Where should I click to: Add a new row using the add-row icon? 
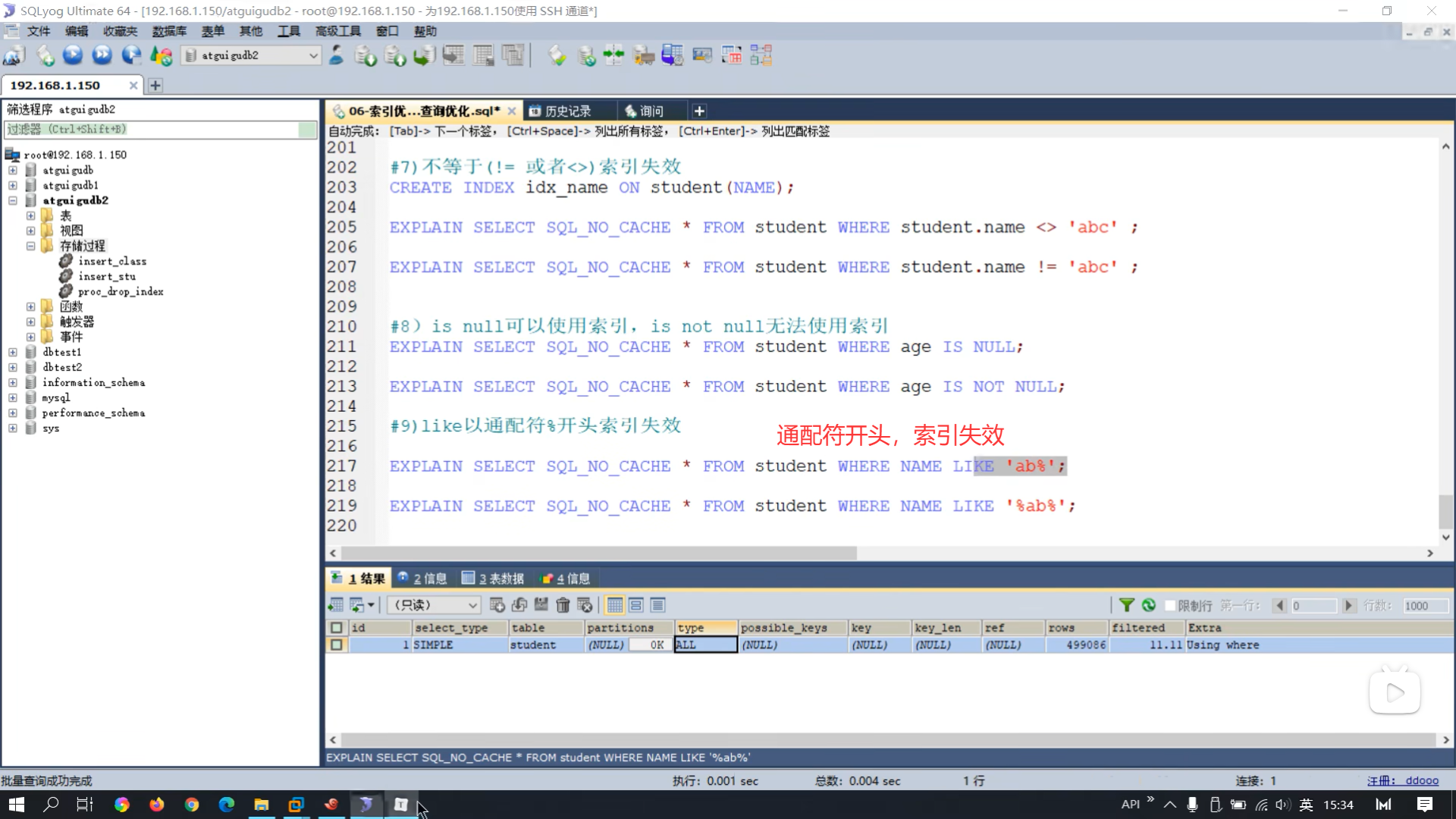(497, 605)
